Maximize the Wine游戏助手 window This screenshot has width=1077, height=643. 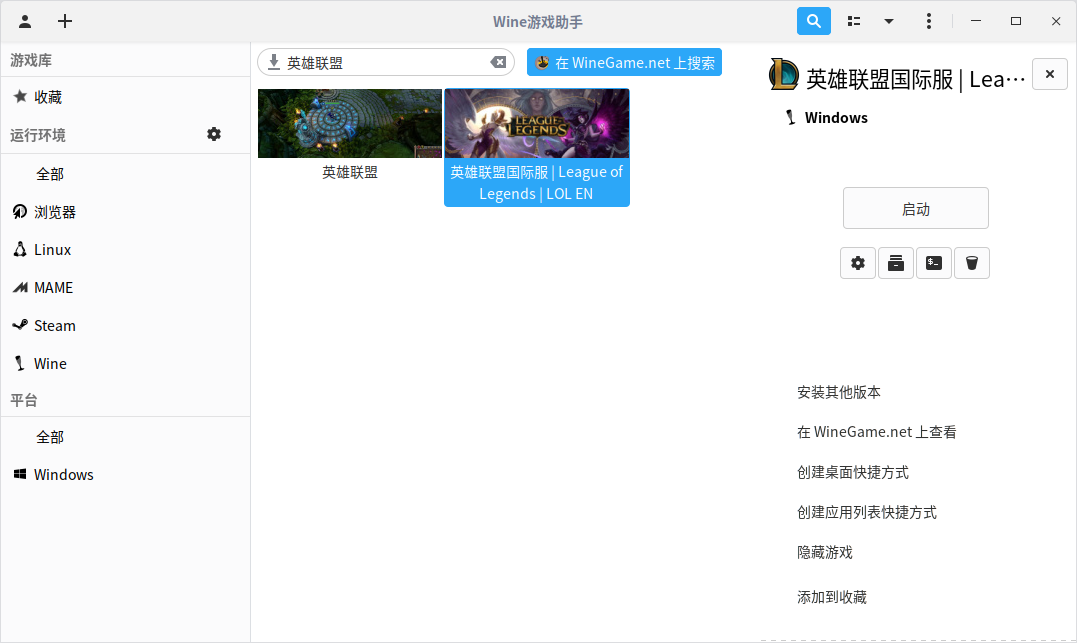point(1016,21)
